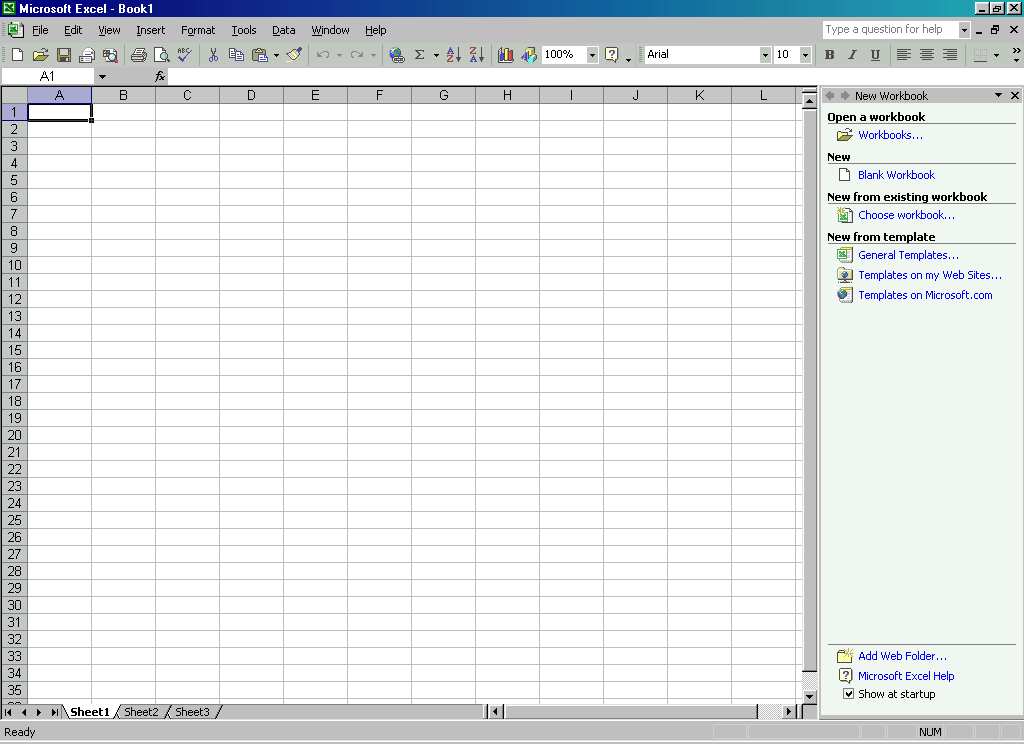Click the Save icon in toolbar
This screenshot has height=744, width=1024.
[64, 55]
